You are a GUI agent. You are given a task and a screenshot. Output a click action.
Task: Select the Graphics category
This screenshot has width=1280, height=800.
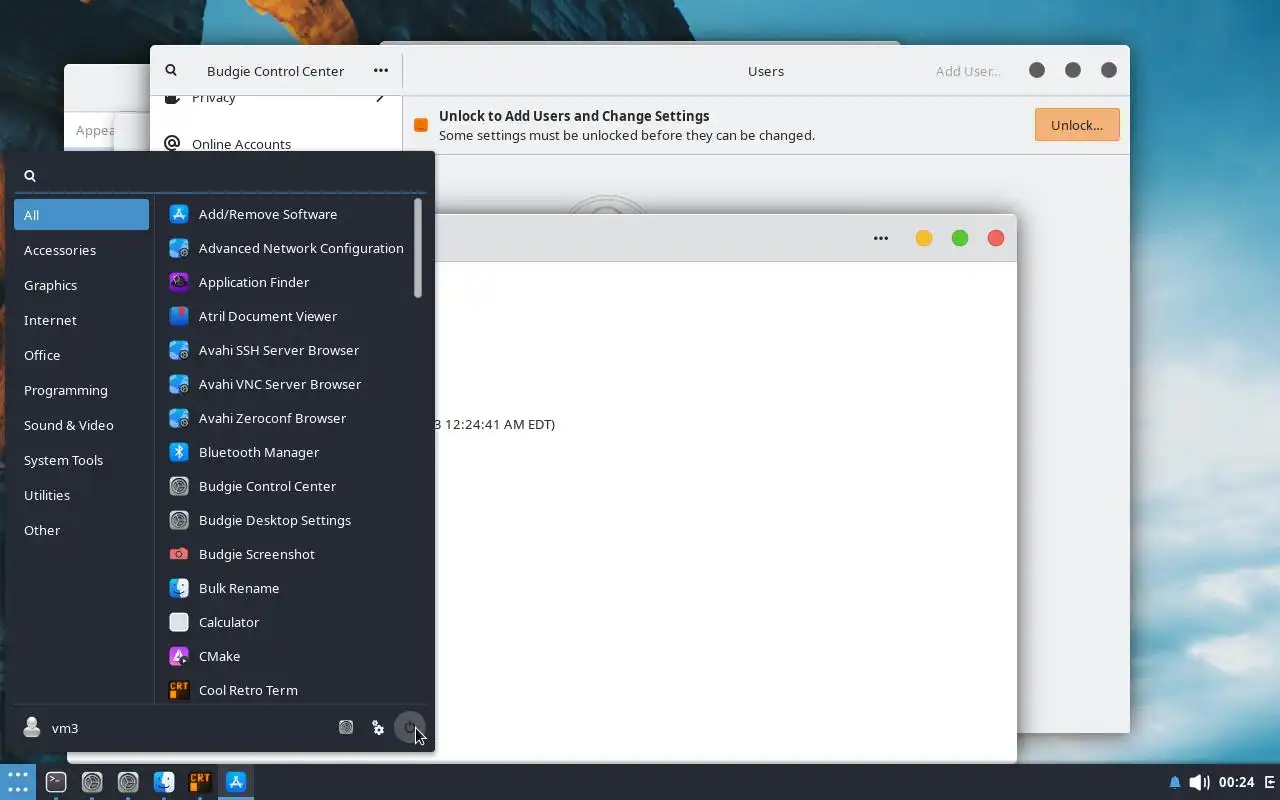81,285
